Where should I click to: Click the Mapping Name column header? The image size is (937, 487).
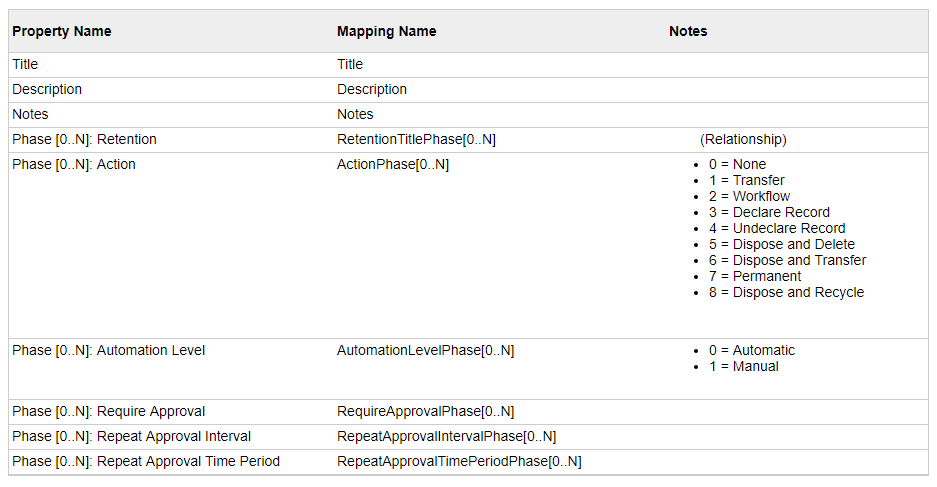coord(387,31)
